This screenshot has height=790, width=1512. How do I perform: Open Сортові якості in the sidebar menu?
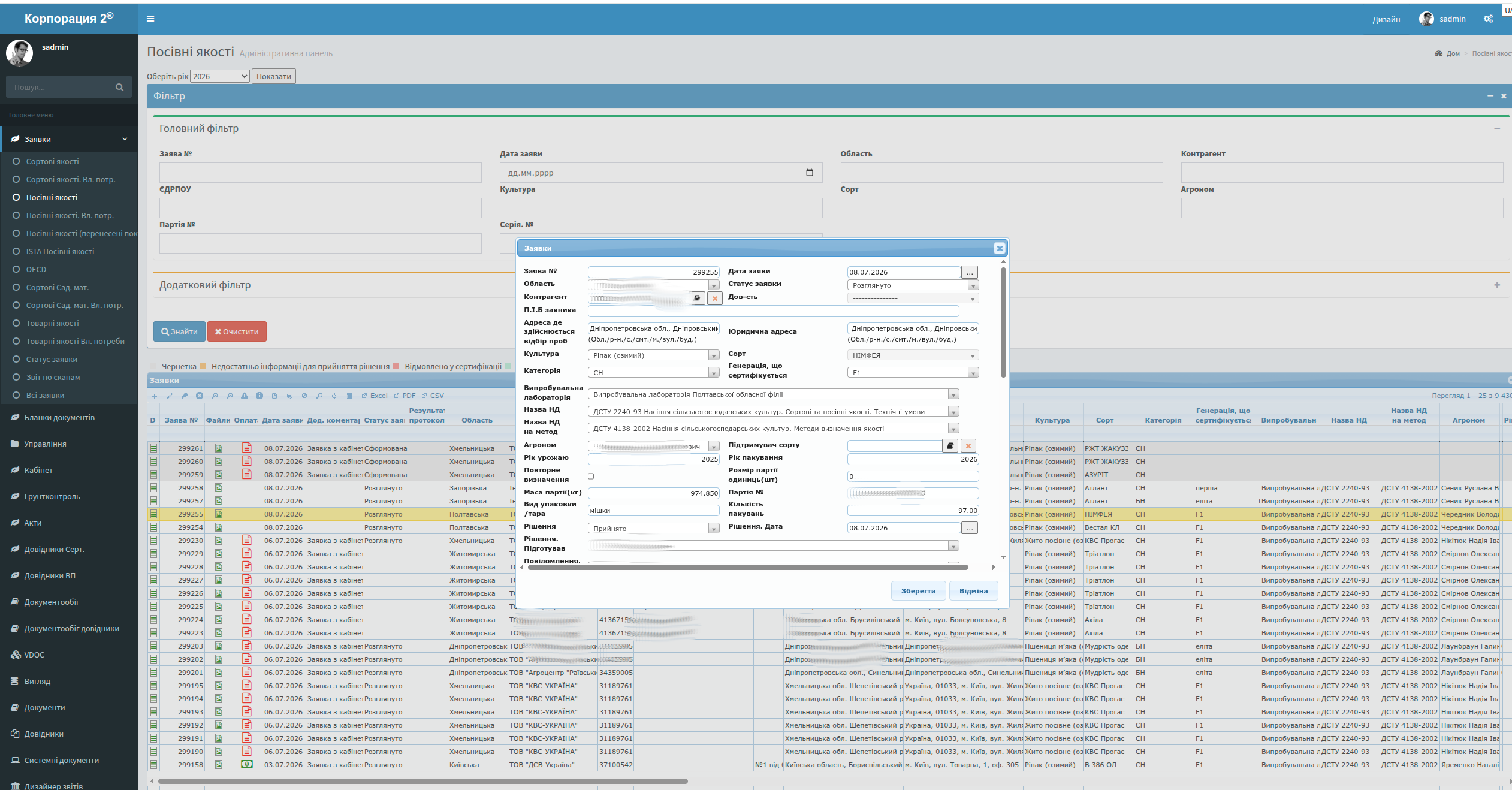pyautogui.click(x=52, y=161)
